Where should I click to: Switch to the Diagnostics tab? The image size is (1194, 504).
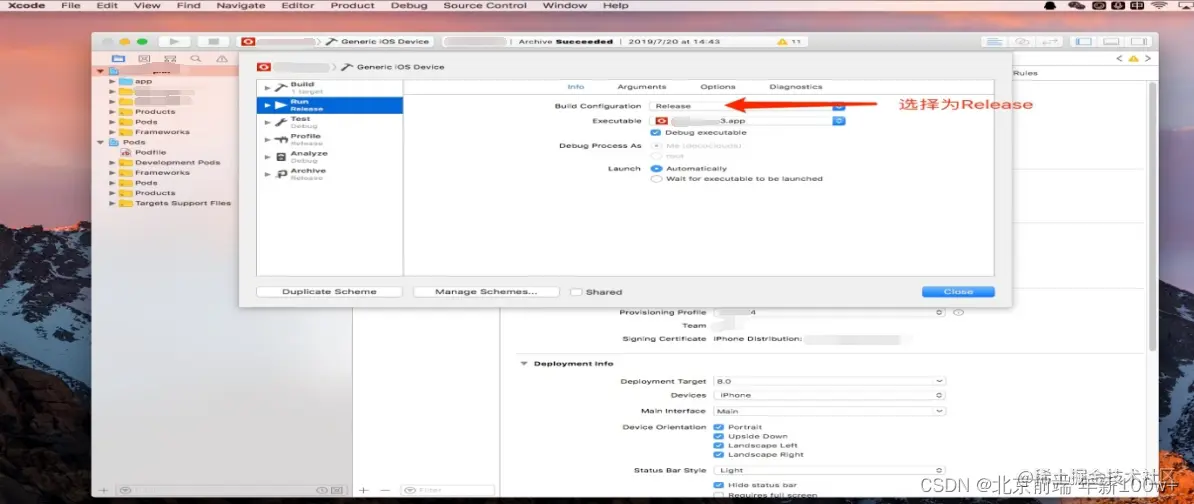pos(796,87)
